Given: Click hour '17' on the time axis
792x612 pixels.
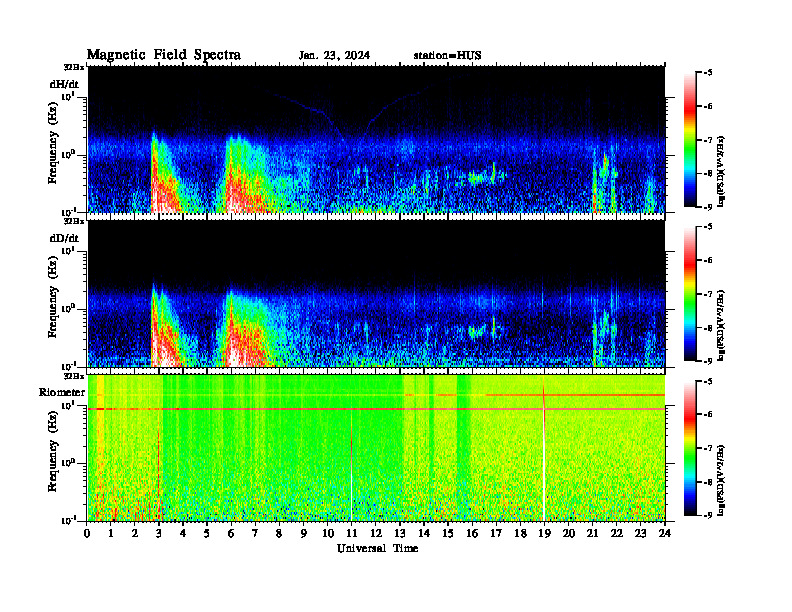Looking at the screenshot, I should click(x=497, y=533).
